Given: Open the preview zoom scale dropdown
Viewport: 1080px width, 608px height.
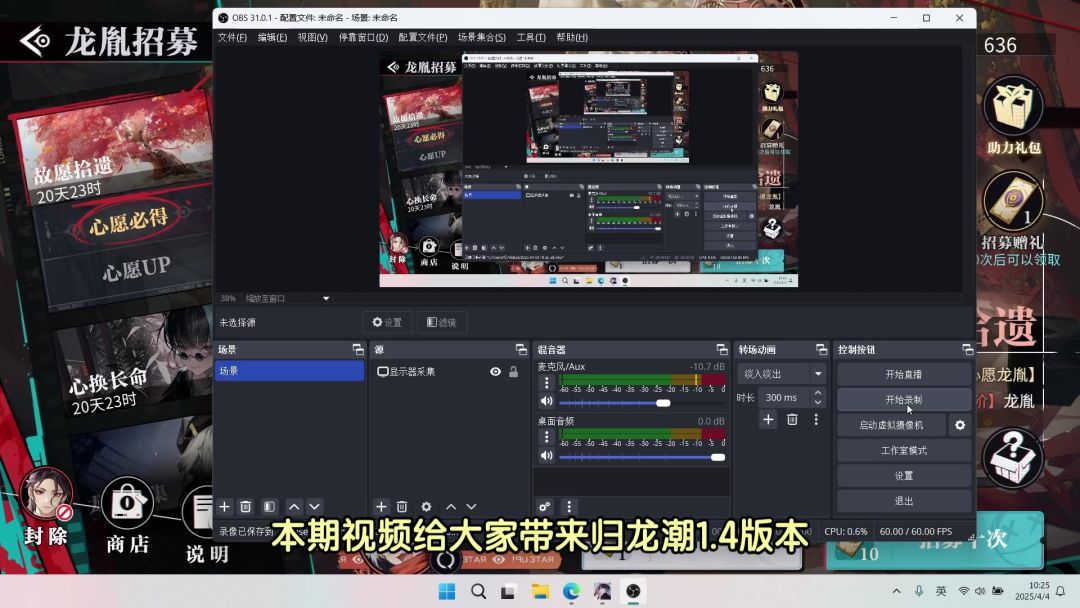Looking at the screenshot, I should point(325,298).
